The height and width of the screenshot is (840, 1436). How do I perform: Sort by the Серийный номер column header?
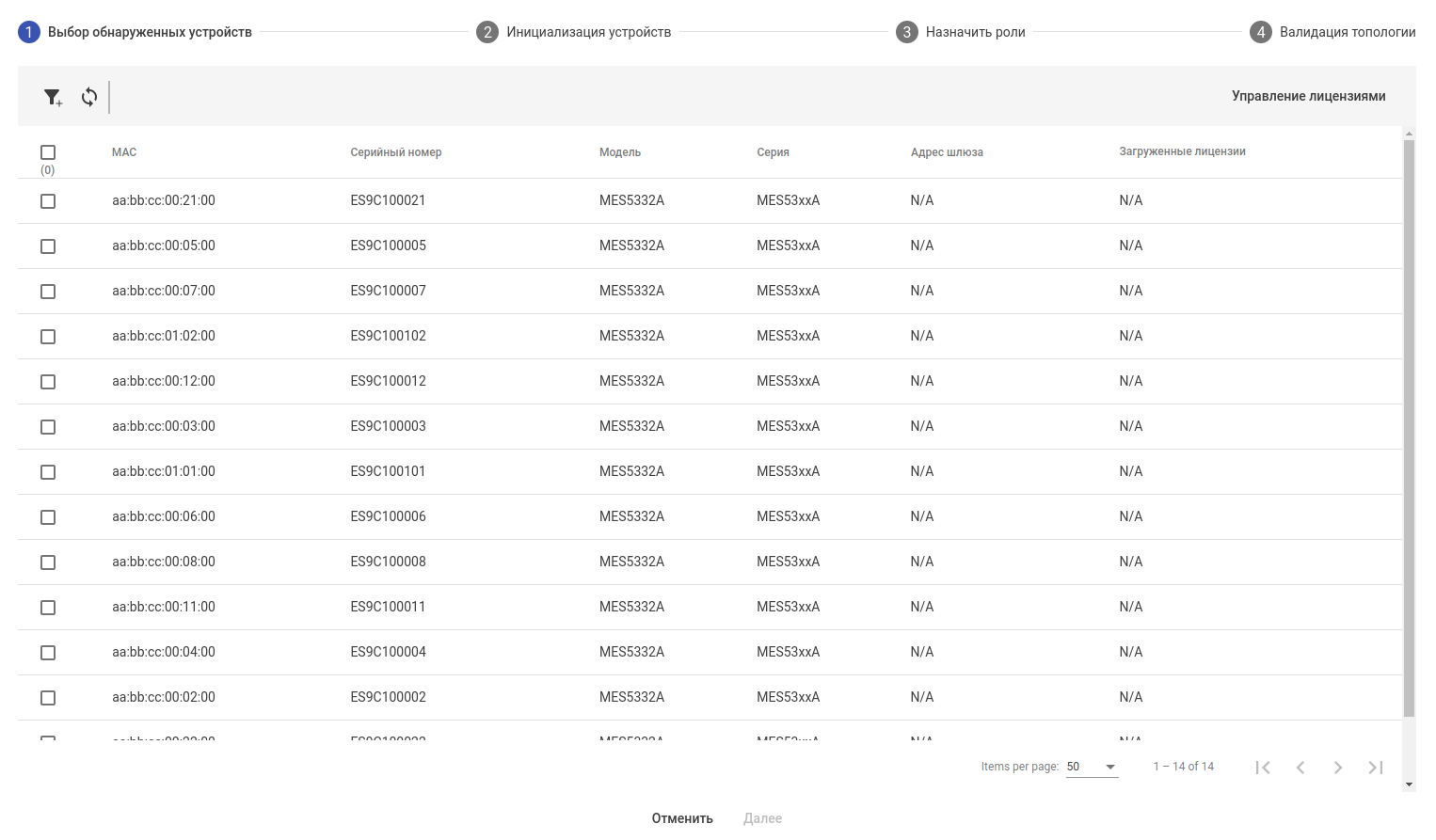395,152
